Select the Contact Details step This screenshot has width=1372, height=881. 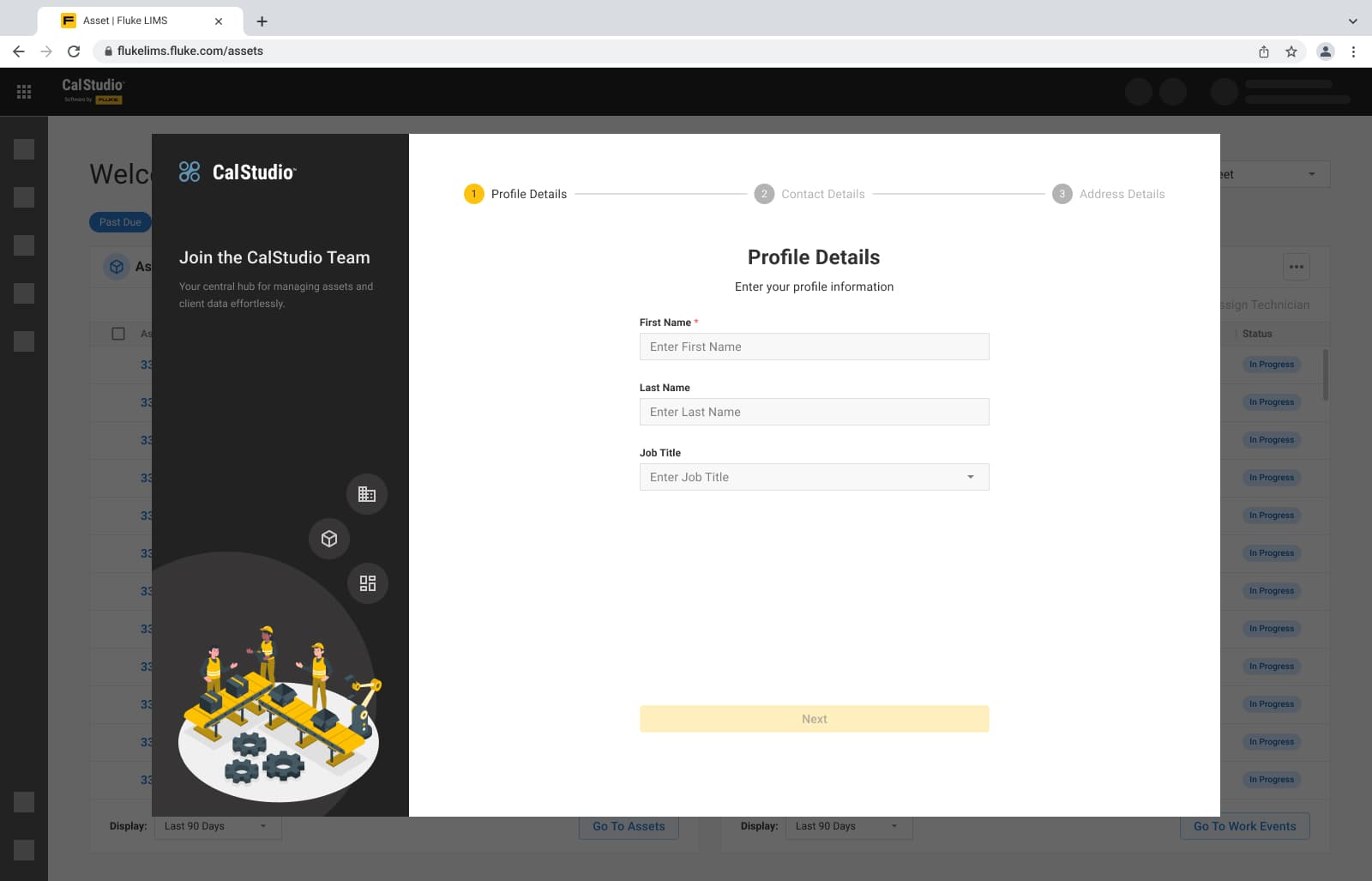coord(809,194)
